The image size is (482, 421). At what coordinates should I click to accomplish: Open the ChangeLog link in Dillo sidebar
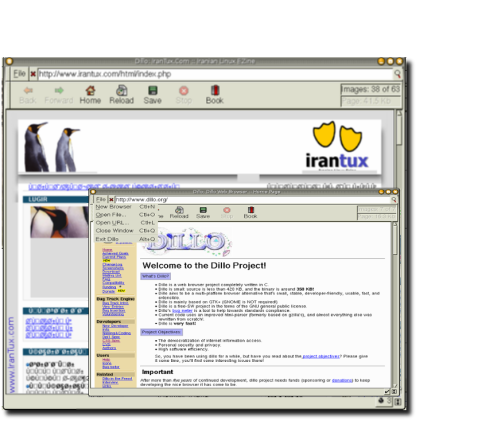(x=112, y=265)
